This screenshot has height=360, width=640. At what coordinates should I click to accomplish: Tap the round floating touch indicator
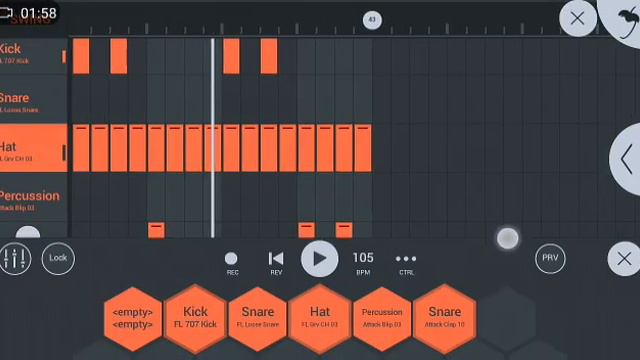click(x=508, y=238)
